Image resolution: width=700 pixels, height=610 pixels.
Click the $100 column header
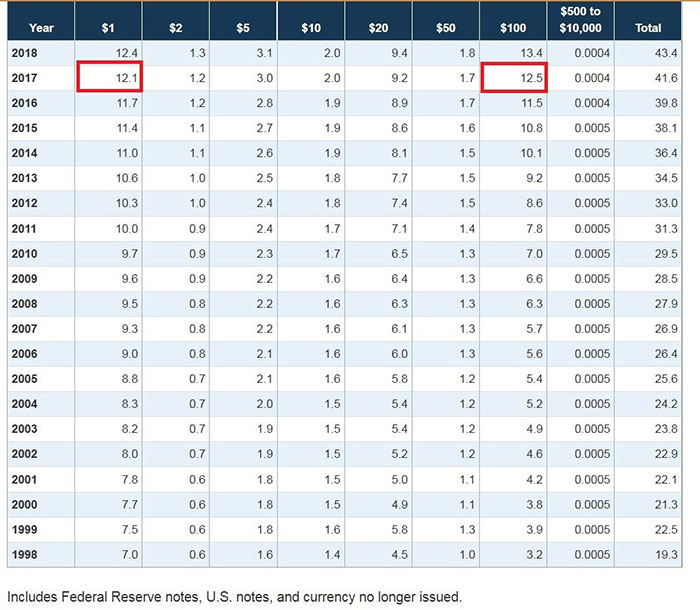[513, 28]
